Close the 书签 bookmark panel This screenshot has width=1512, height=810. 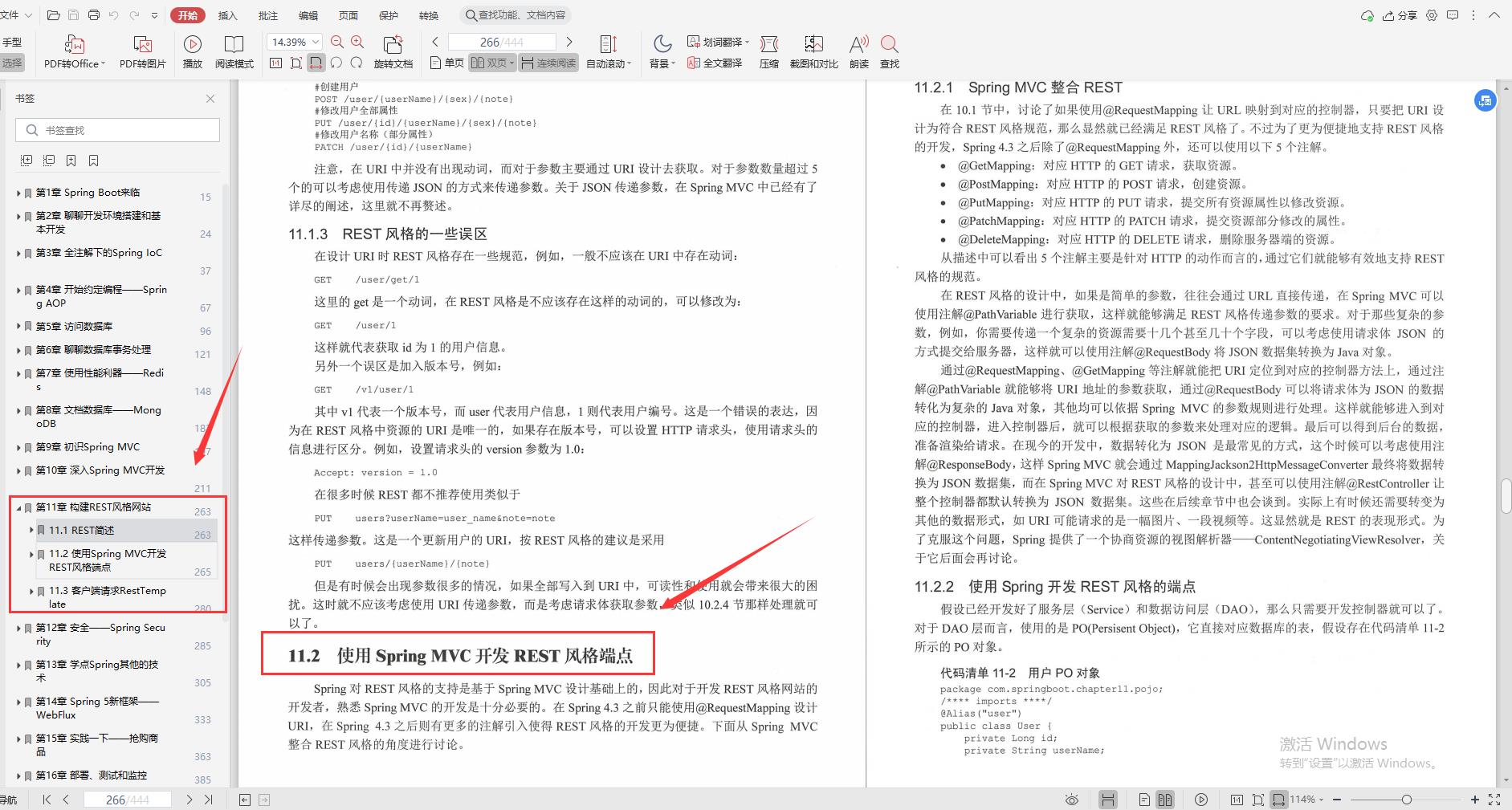[x=210, y=99]
